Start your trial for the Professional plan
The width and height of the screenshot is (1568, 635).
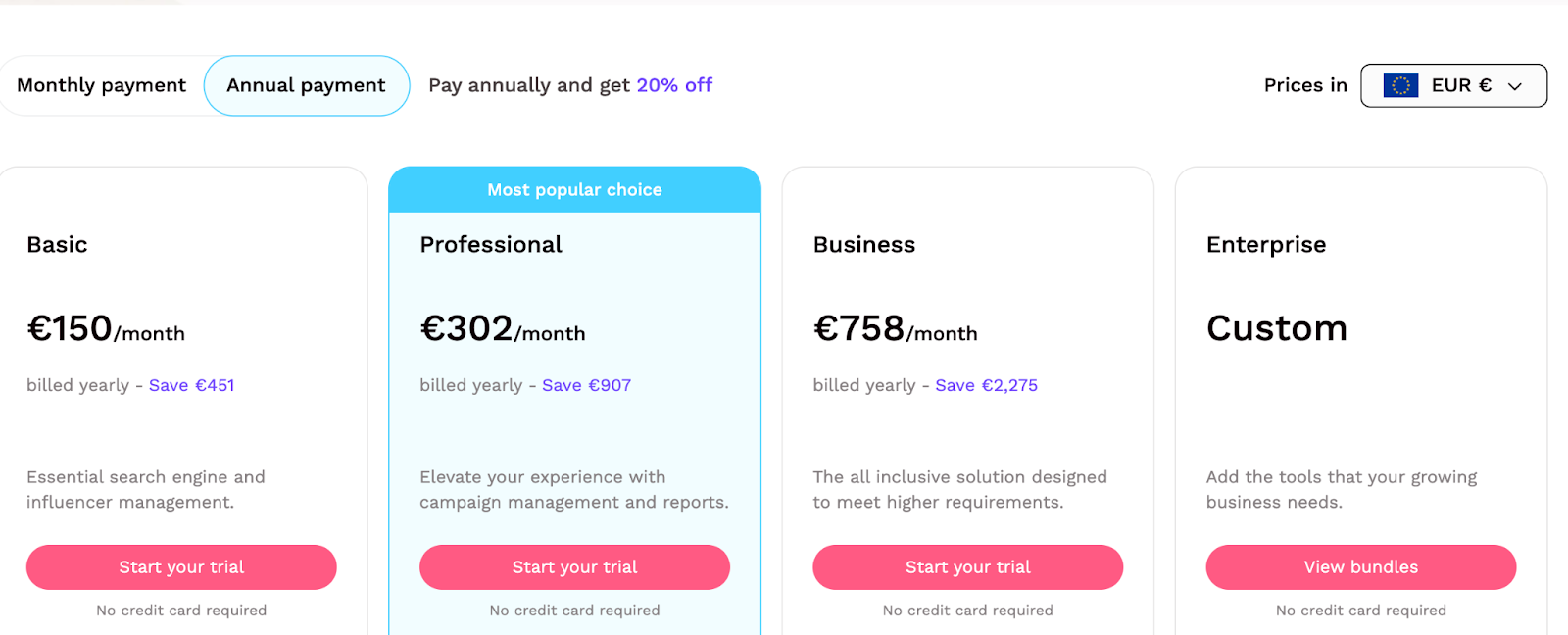(x=574, y=567)
